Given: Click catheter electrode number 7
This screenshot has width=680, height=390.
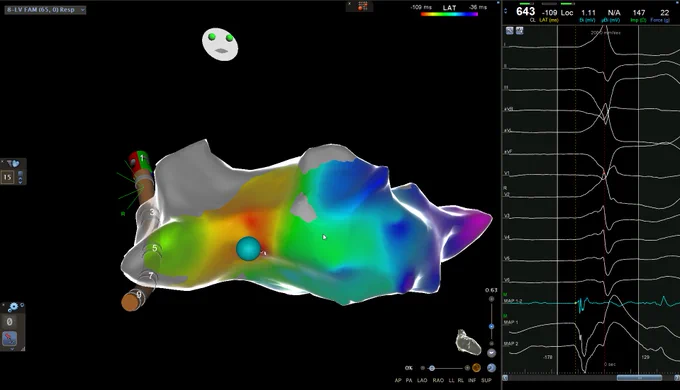Looking at the screenshot, I should coord(150,275).
